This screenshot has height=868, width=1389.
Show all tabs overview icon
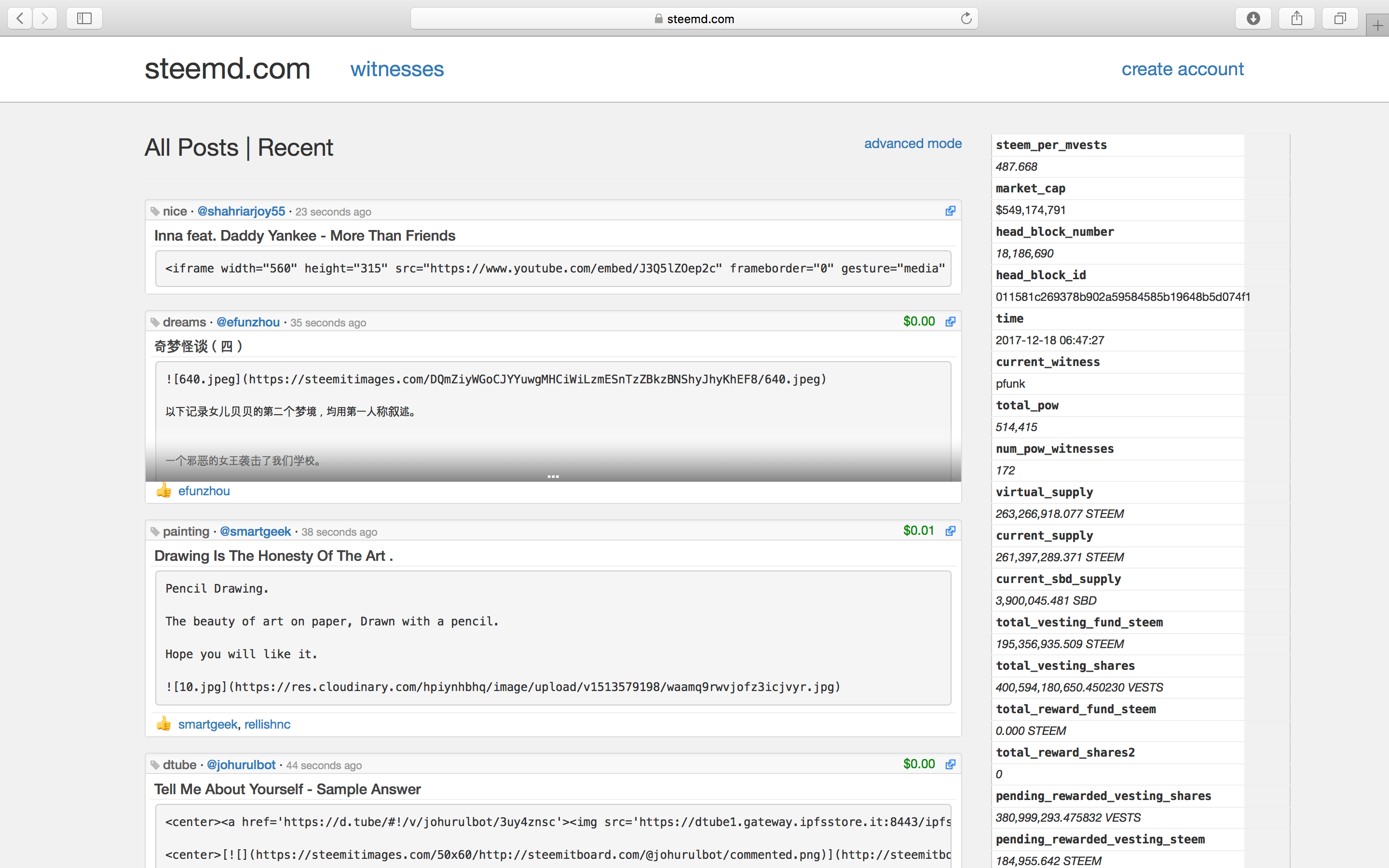coord(1340,18)
